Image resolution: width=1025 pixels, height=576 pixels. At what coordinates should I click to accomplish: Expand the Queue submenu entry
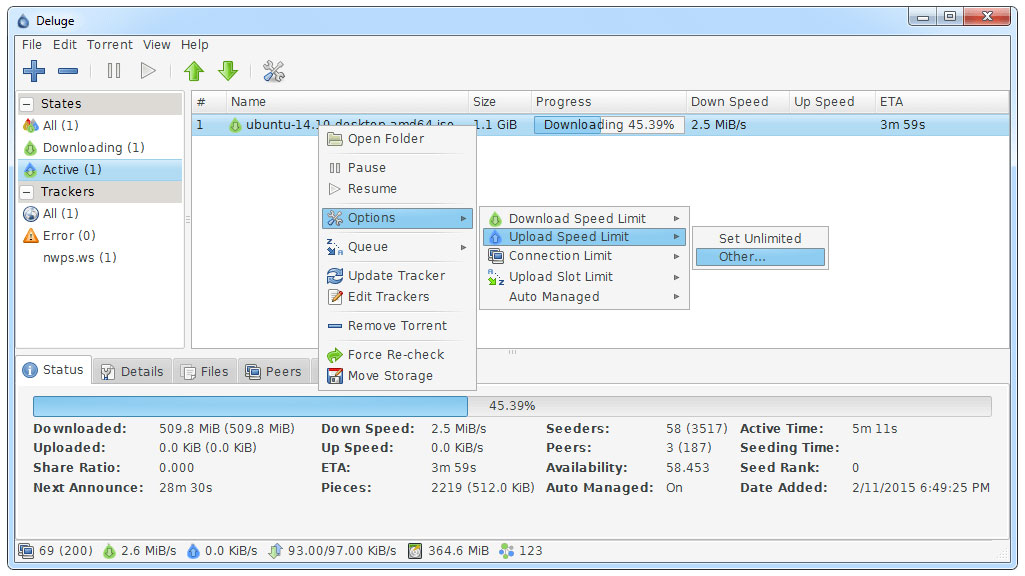tap(397, 247)
